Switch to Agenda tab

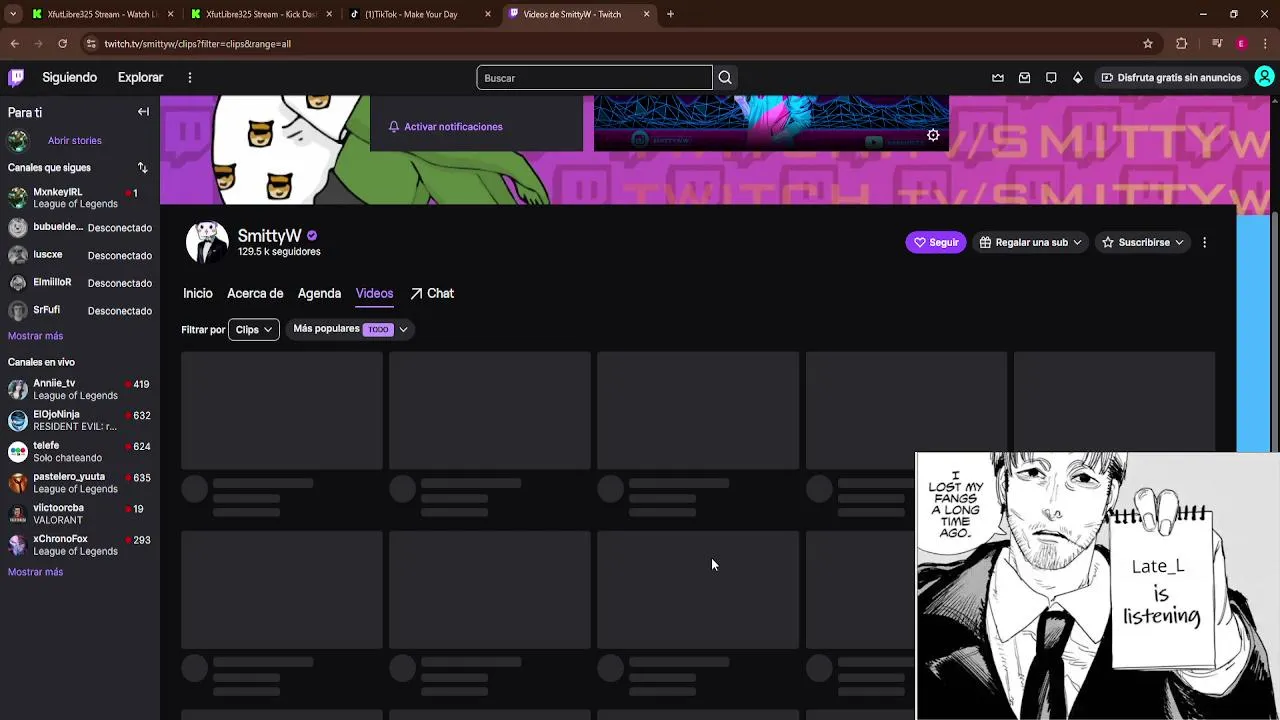[319, 293]
